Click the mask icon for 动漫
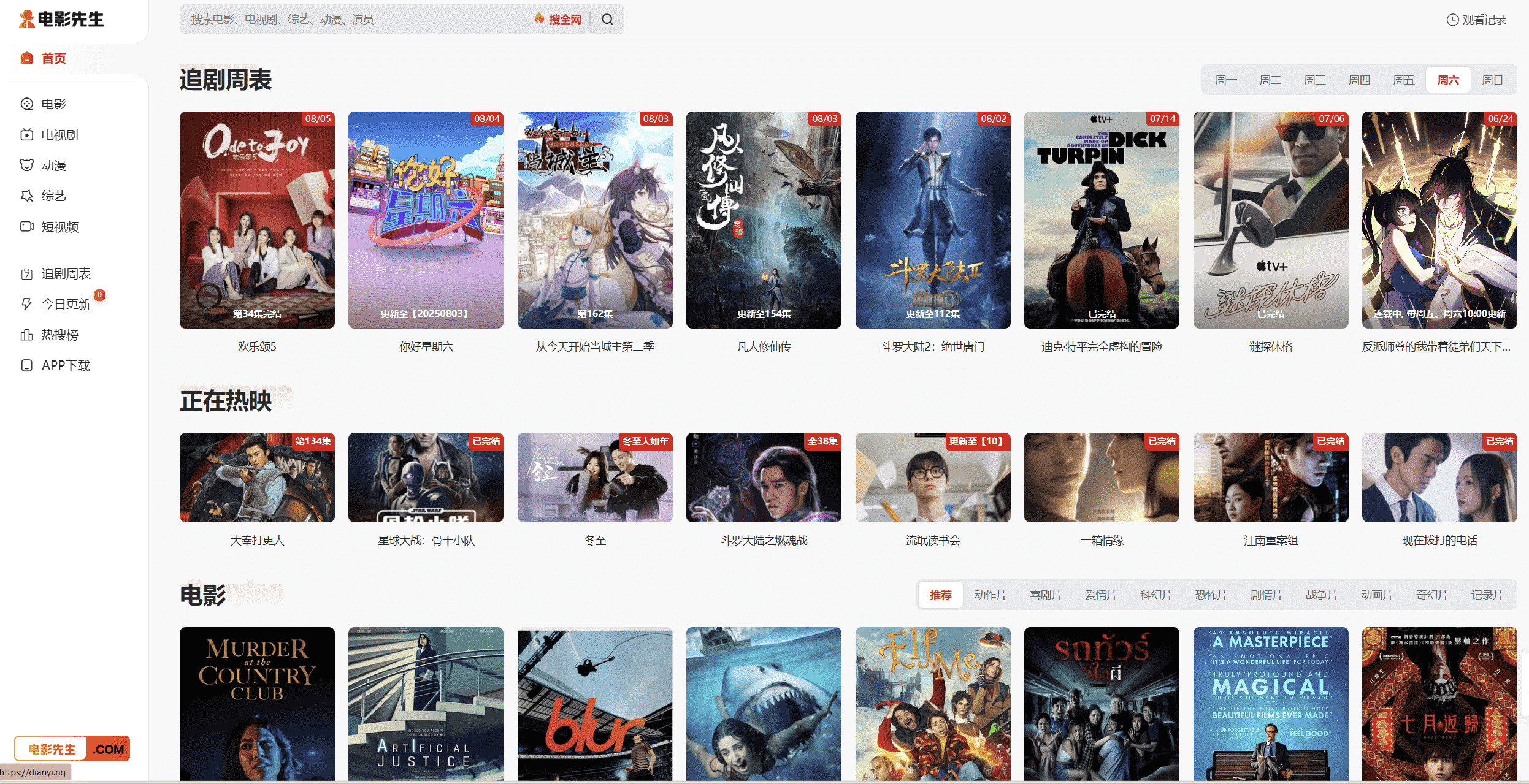The width and height of the screenshot is (1529, 784). (26, 165)
